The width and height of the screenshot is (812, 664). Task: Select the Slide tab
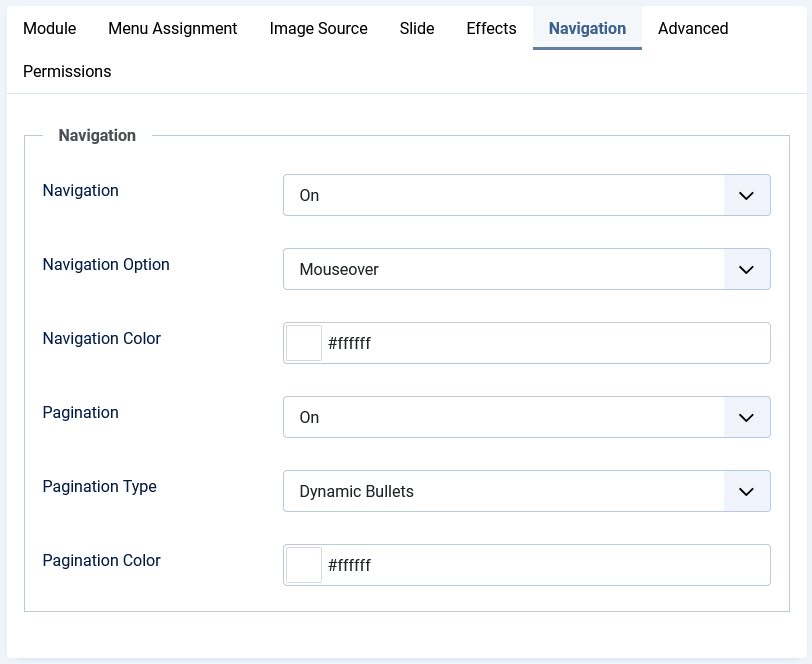pyautogui.click(x=417, y=28)
